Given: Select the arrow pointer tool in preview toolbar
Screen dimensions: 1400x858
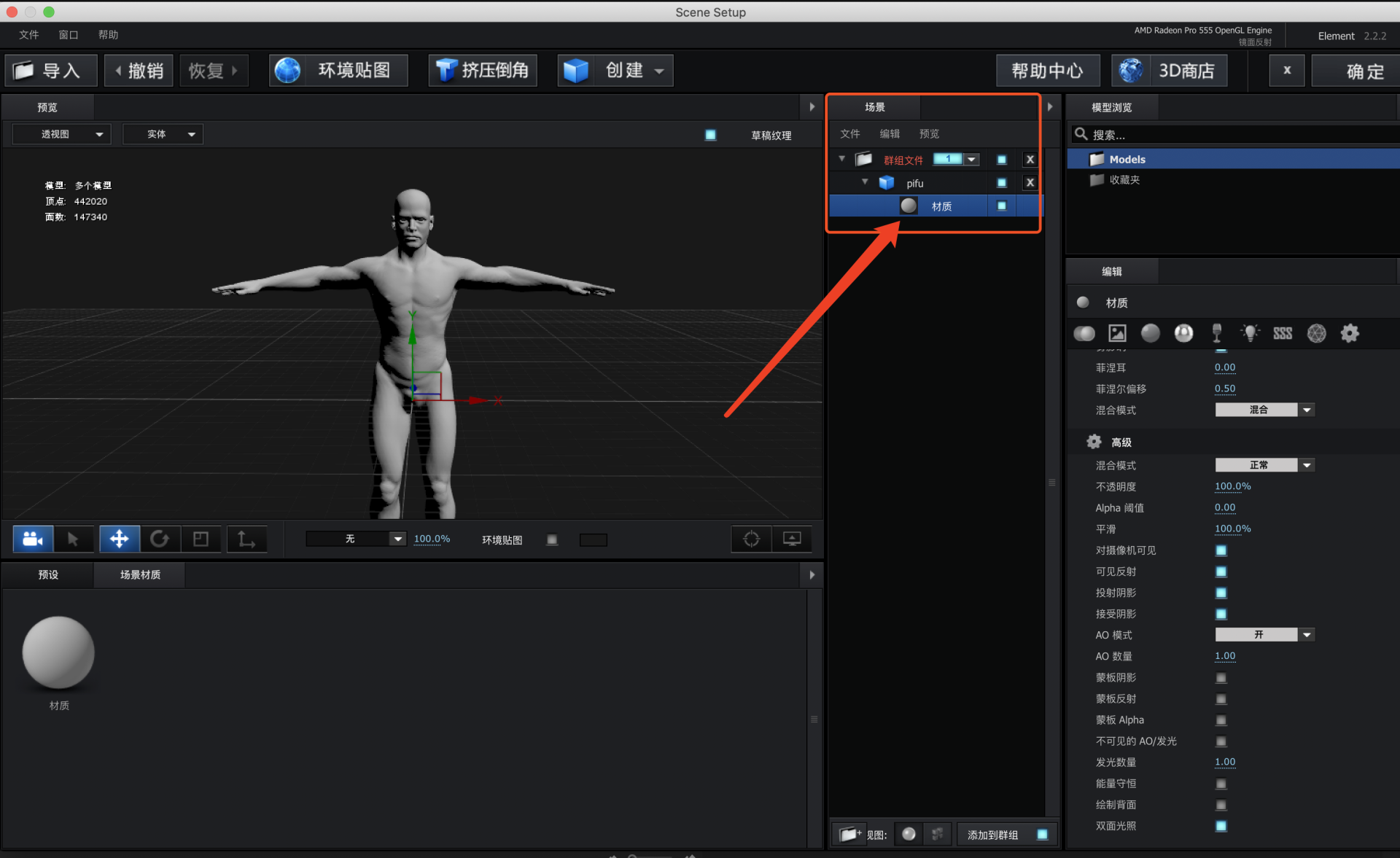Looking at the screenshot, I should pos(73,539).
